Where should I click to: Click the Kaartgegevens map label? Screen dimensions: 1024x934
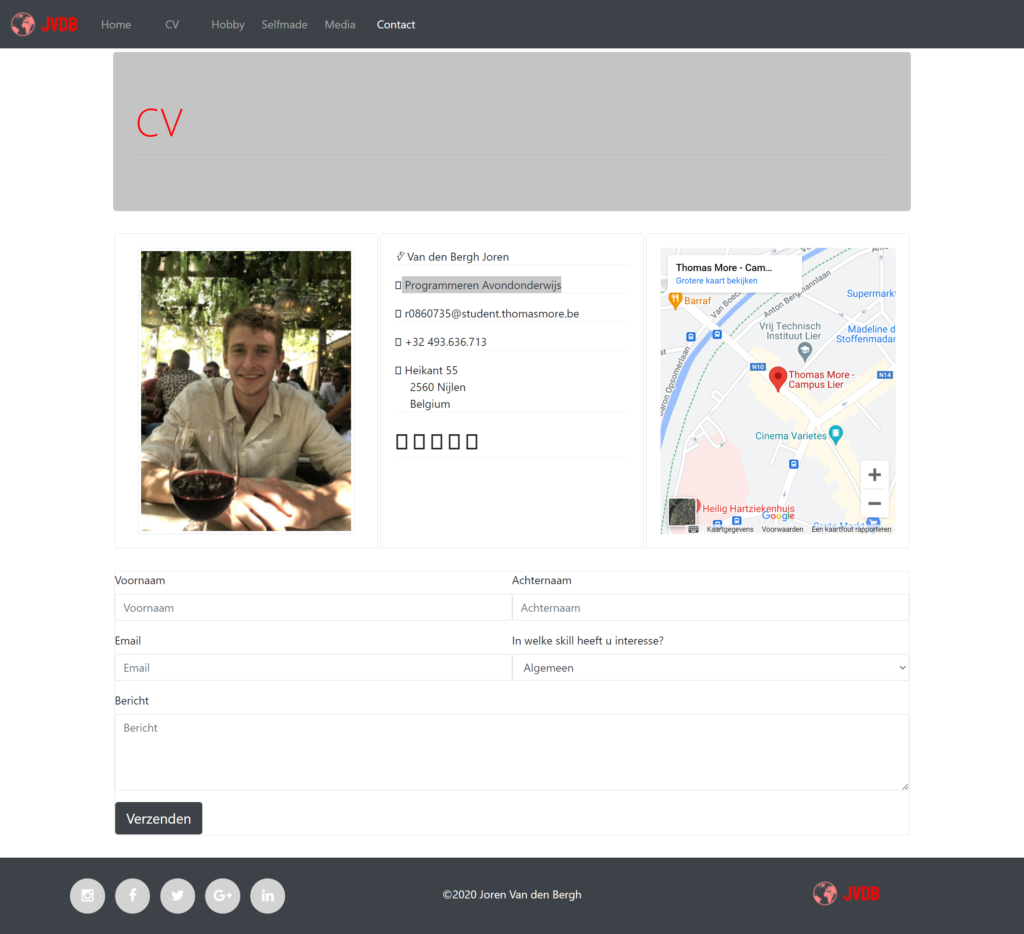click(x=729, y=529)
